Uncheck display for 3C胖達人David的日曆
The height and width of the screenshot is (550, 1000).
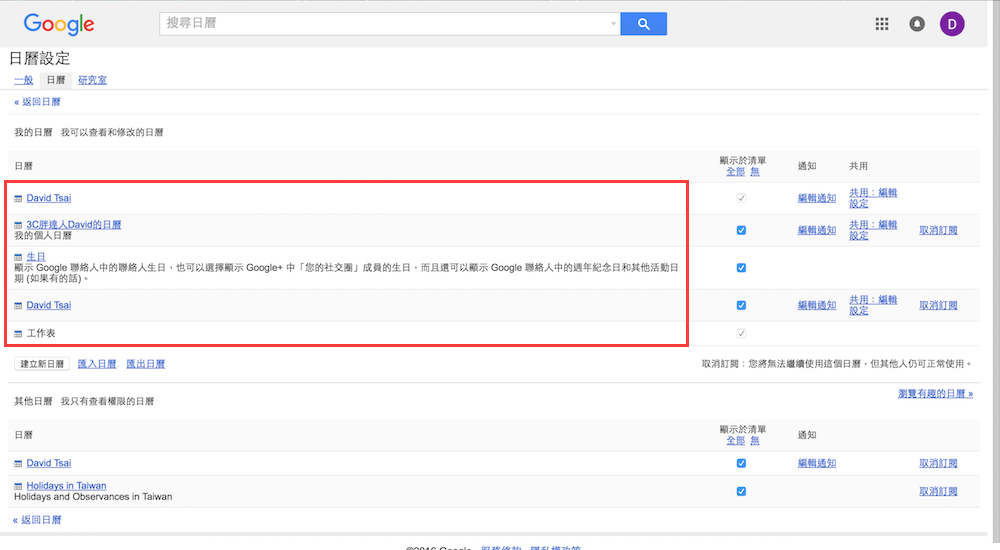pyautogui.click(x=741, y=230)
